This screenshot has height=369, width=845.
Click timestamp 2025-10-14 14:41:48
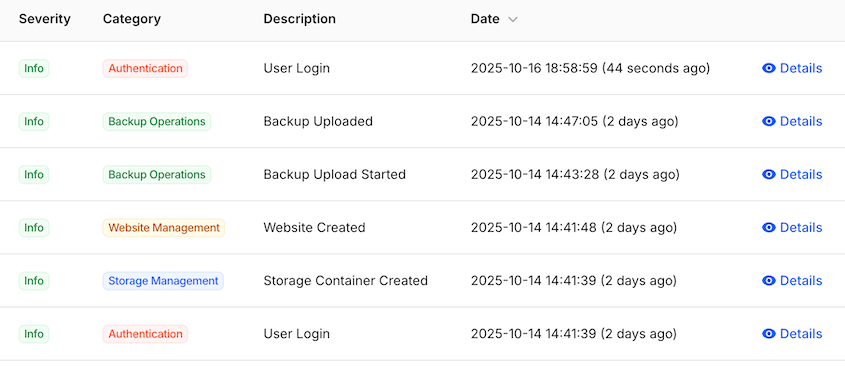pyautogui.click(x=573, y=227)
